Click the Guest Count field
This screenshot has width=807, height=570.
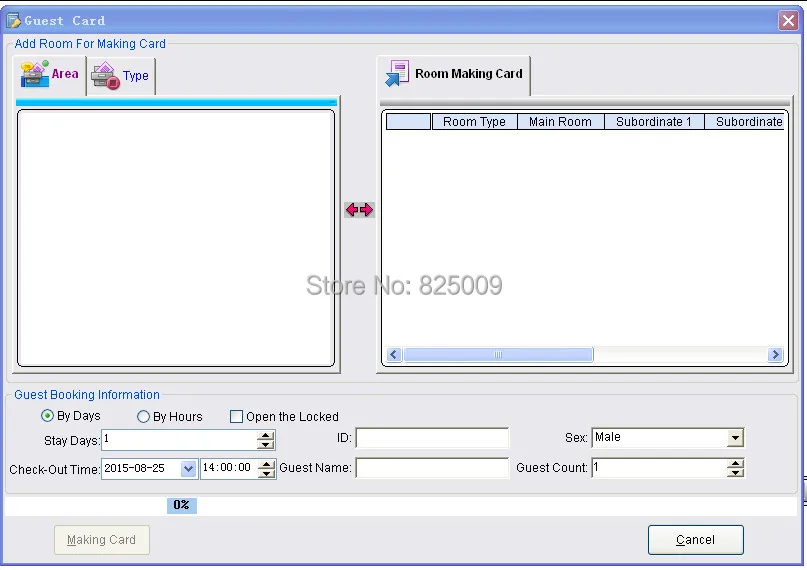pyautogui.click(x=659, y=468)
